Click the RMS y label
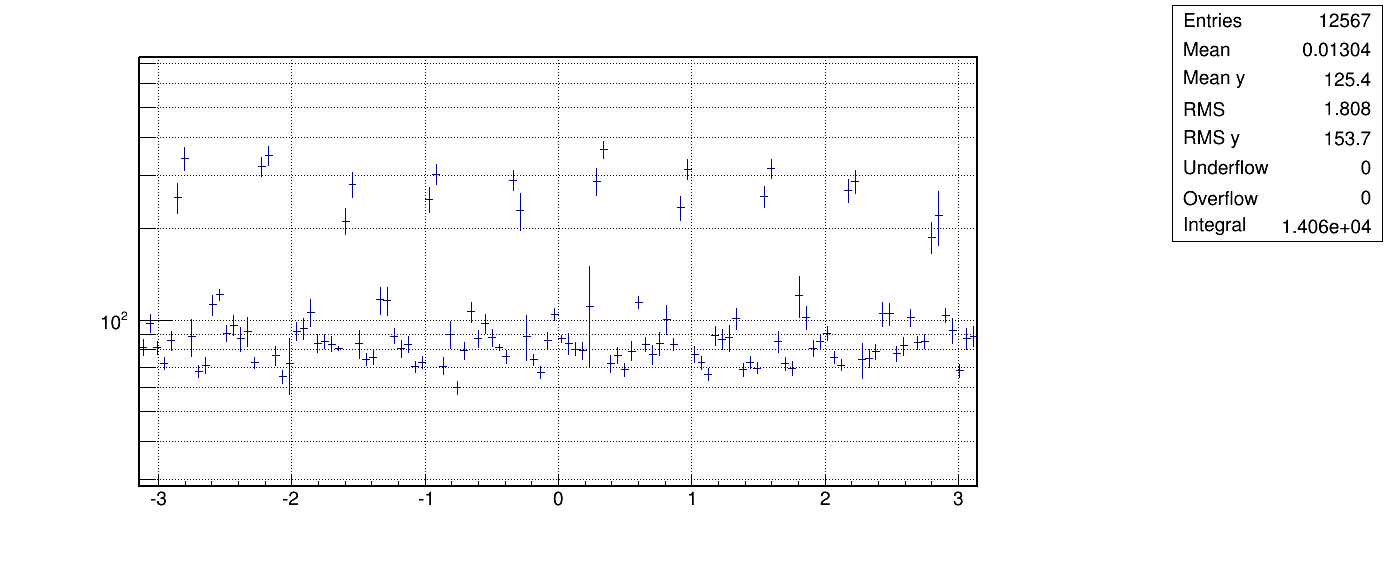This screenshot has width=1396, height=572. (x=1211, y=138)
